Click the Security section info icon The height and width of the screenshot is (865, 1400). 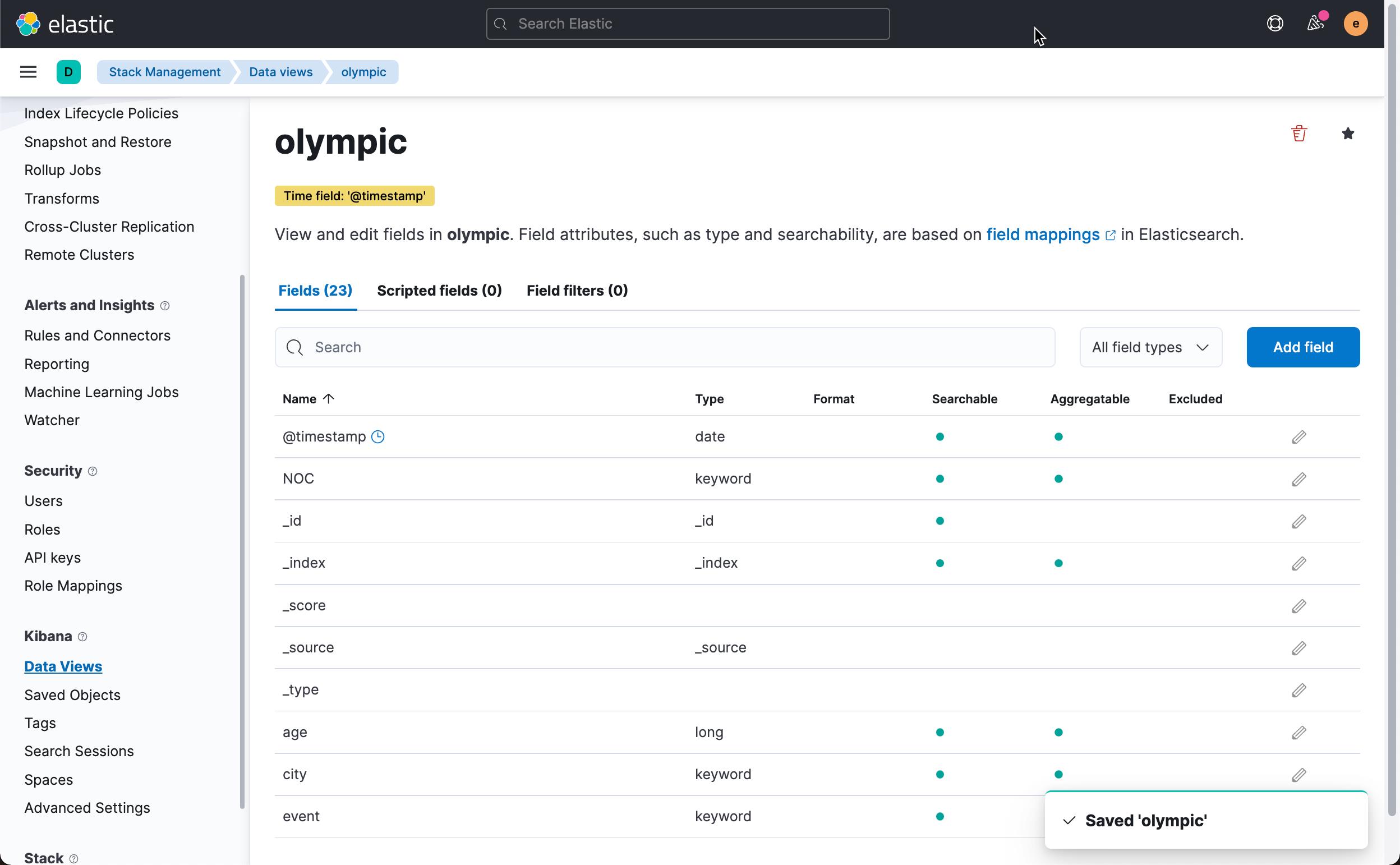[x=93, y=471]
